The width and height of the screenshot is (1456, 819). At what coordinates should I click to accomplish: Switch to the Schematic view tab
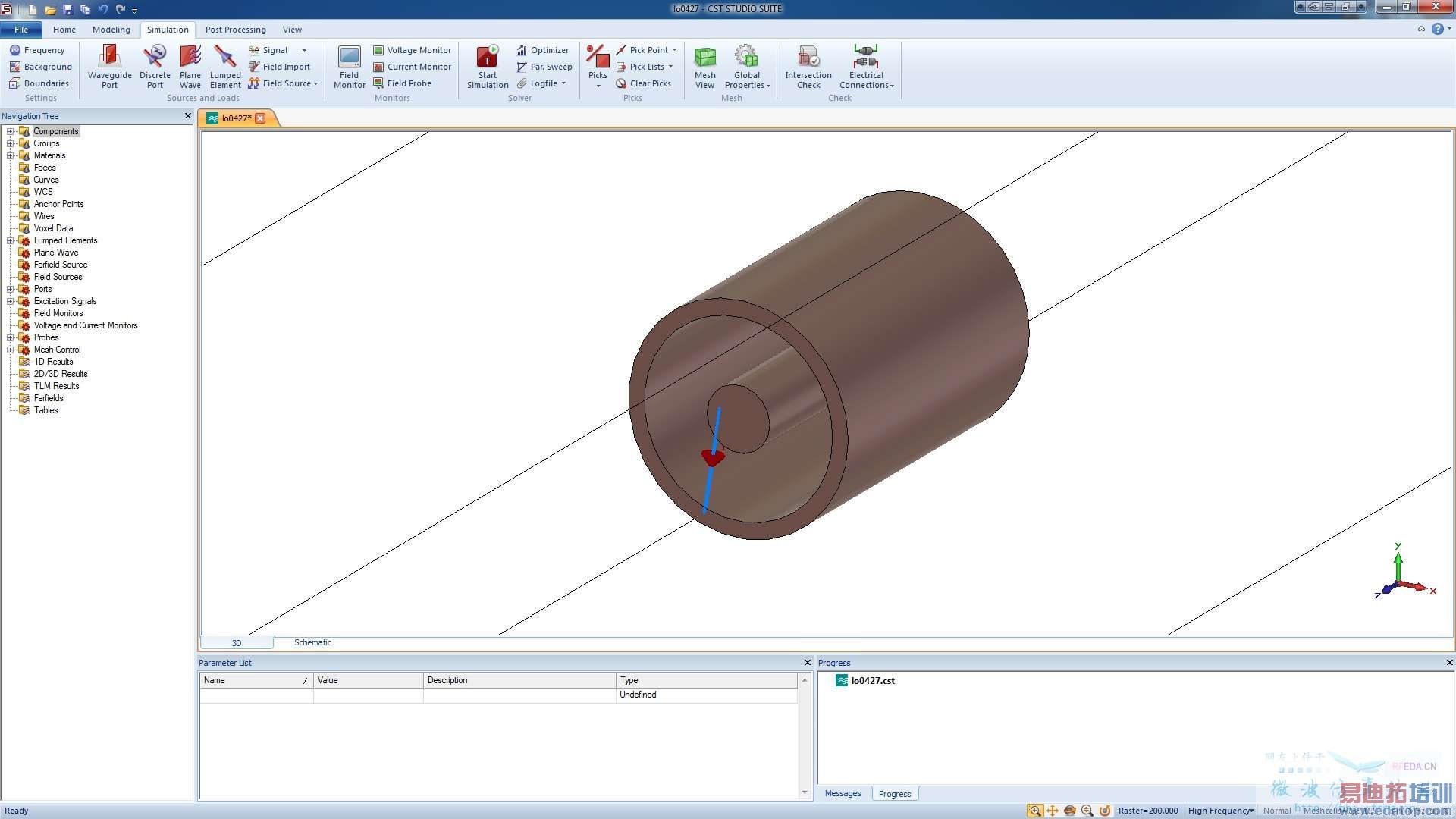pyautogui.click(x=312, y=642)
